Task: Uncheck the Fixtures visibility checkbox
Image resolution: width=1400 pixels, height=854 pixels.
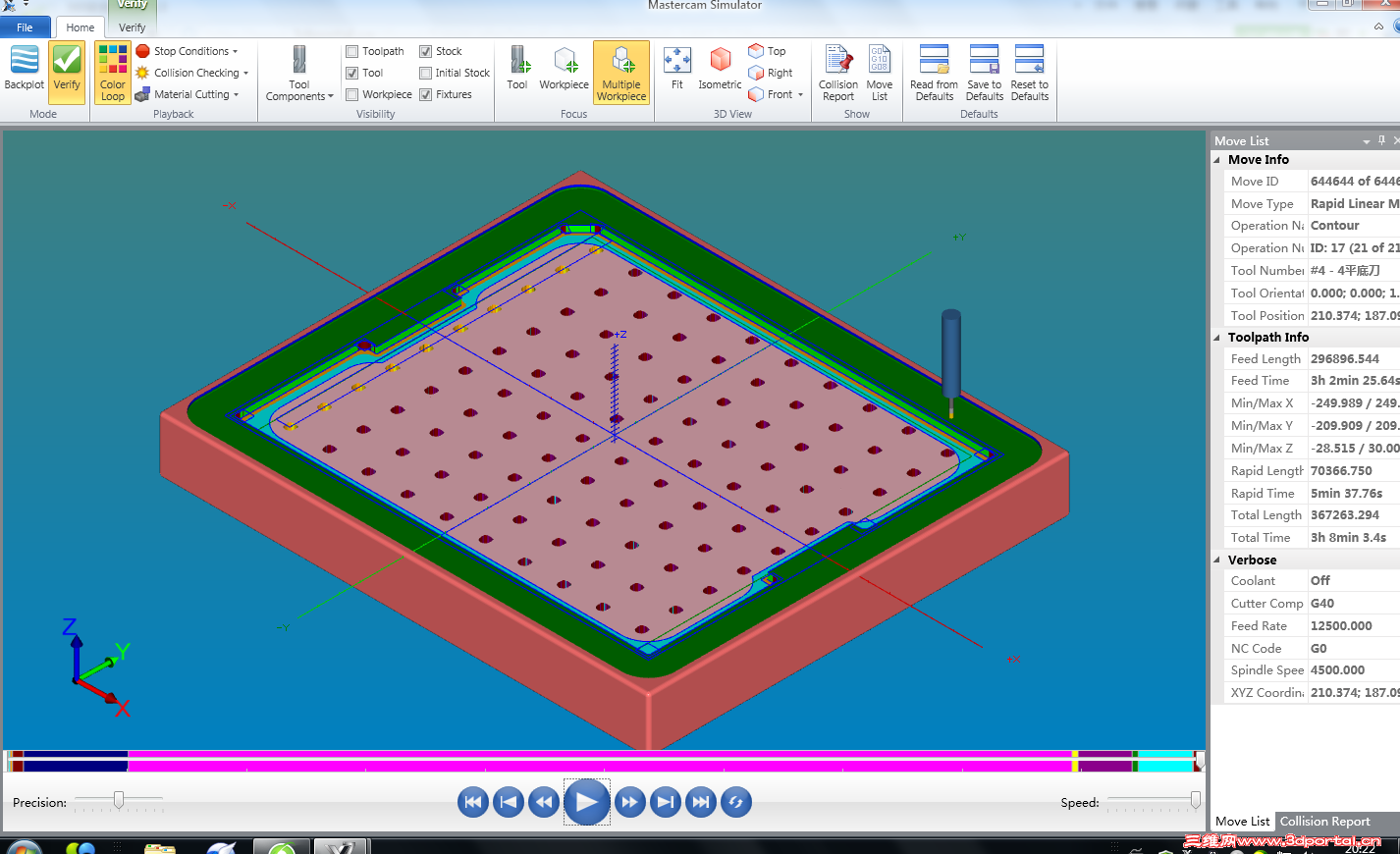Action: coord(425,94)
